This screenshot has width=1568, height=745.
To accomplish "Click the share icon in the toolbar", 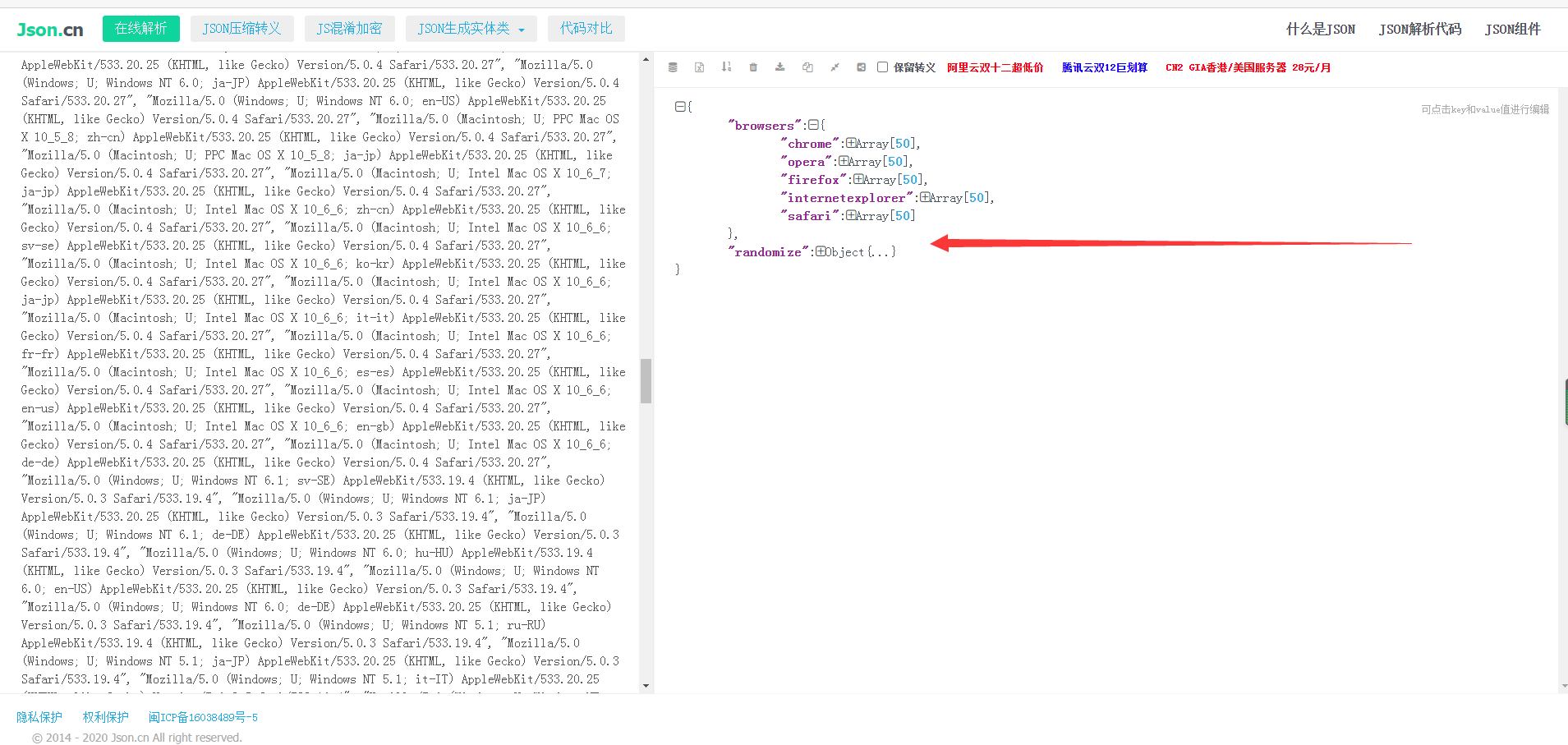I will click(861, 67).
